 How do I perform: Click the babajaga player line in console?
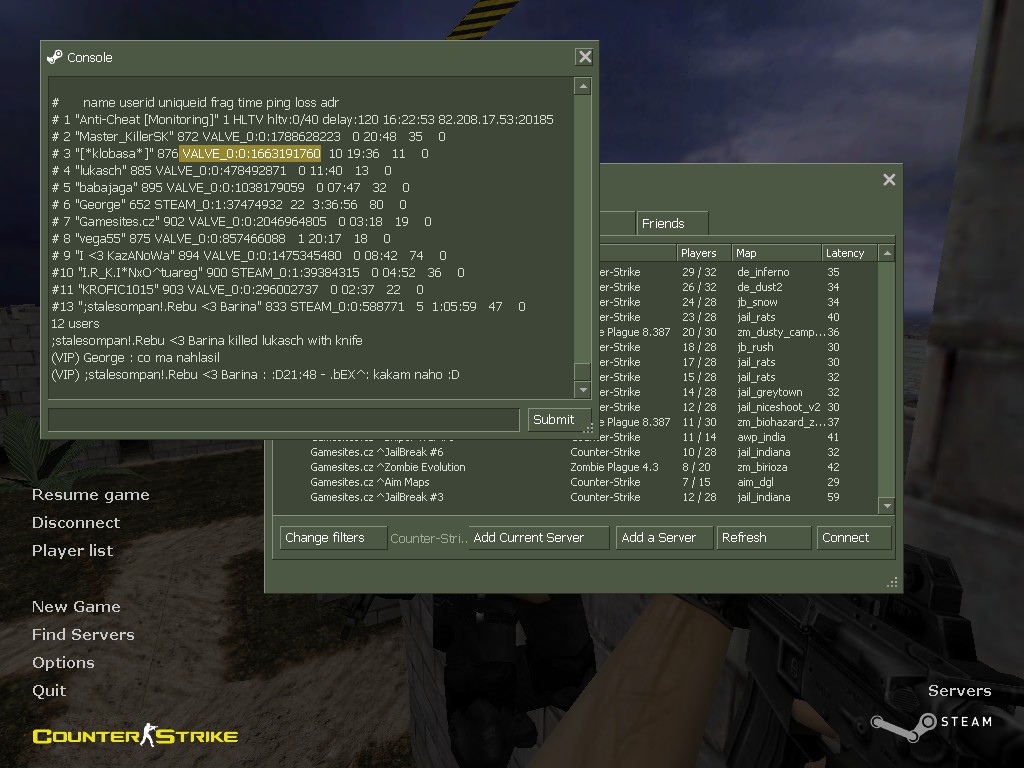(231, 187)
